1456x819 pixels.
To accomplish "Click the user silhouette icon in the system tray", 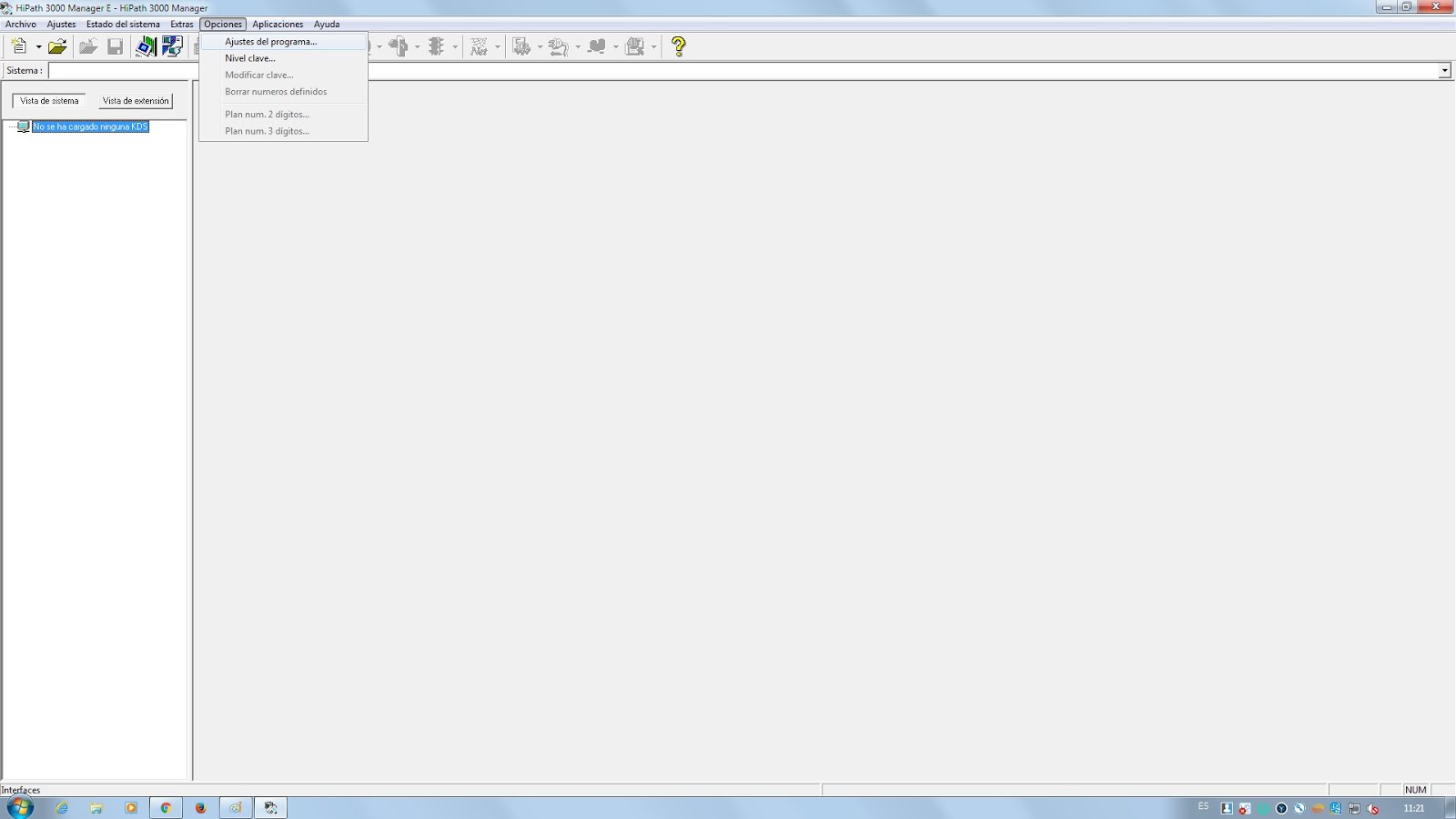I will click(x=1227, y=808).
